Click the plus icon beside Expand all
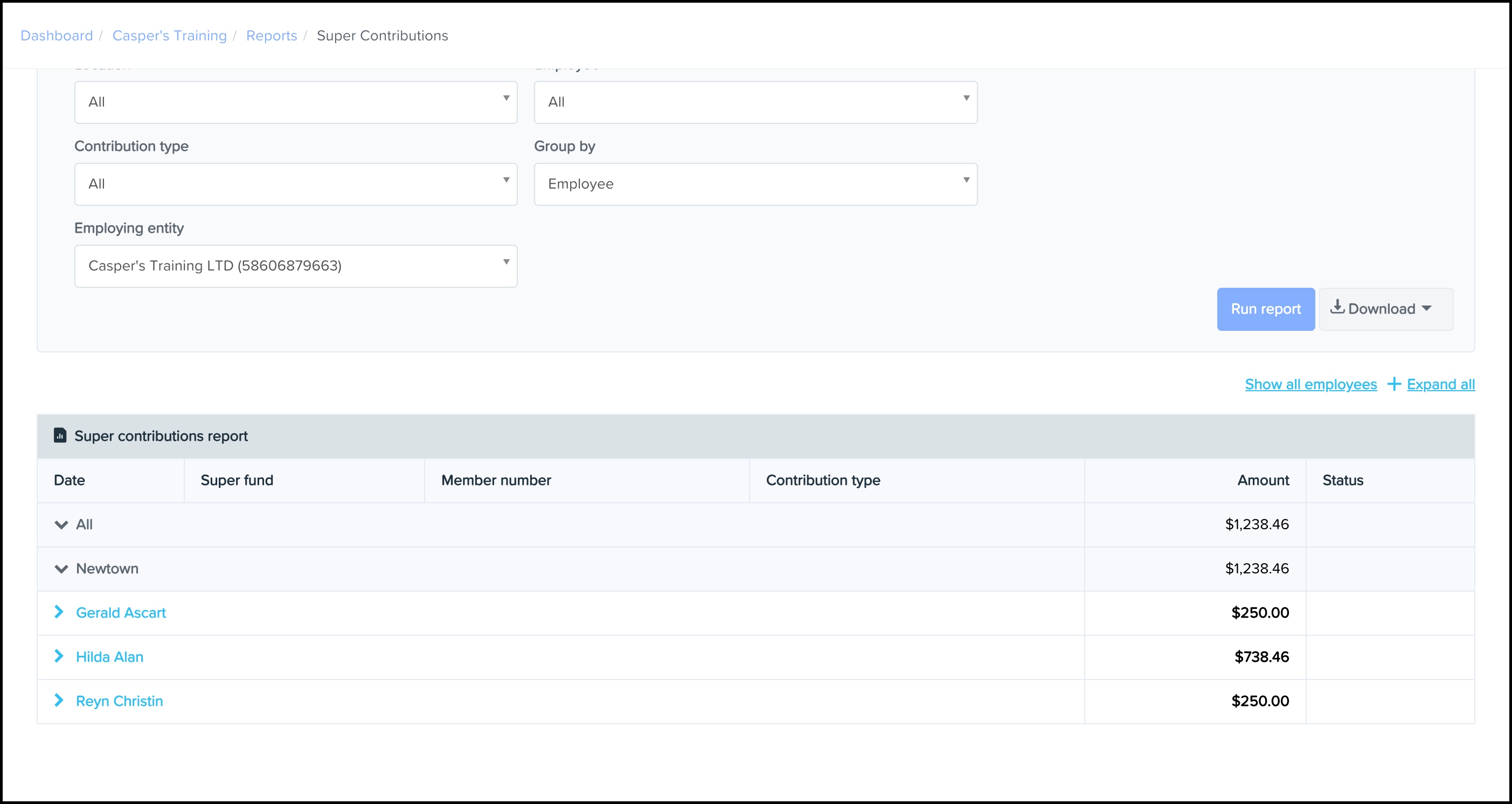Viewport: 1512px width, 804px height. click(x=1394, y=384)
